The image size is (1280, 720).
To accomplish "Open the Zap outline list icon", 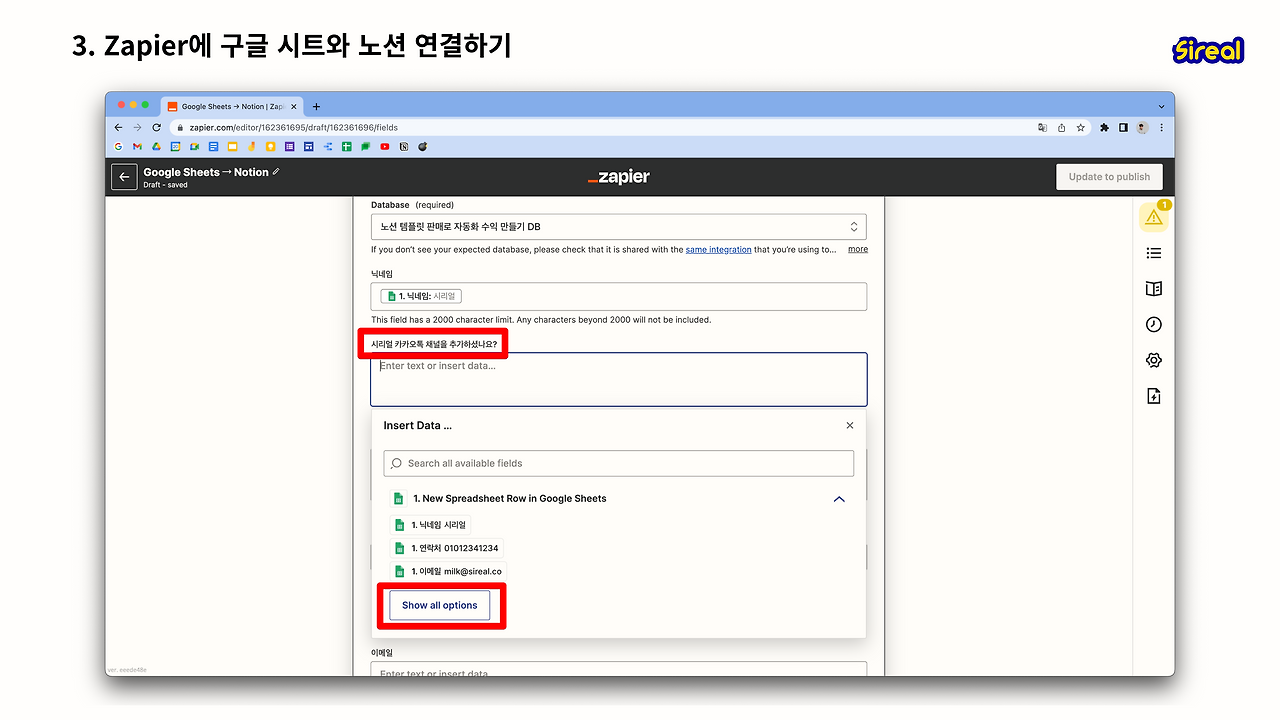I will [x=1154, y=253].
